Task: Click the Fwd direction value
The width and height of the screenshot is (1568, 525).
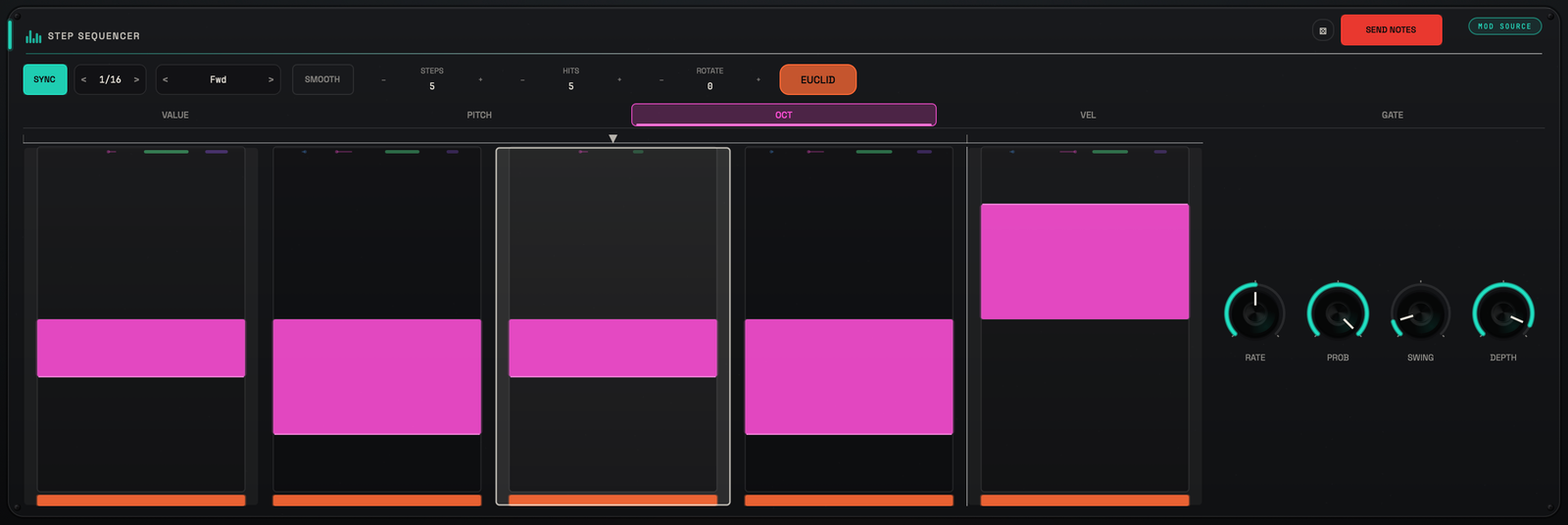Action: tap(218, 79)
